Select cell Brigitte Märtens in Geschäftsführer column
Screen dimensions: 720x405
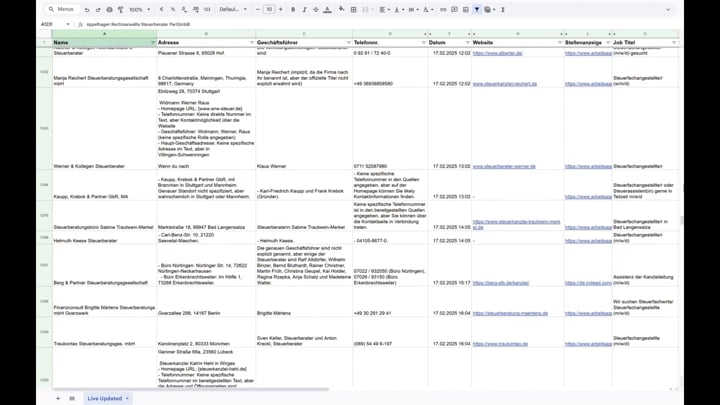pyautogui.click(x=304, y=302)
